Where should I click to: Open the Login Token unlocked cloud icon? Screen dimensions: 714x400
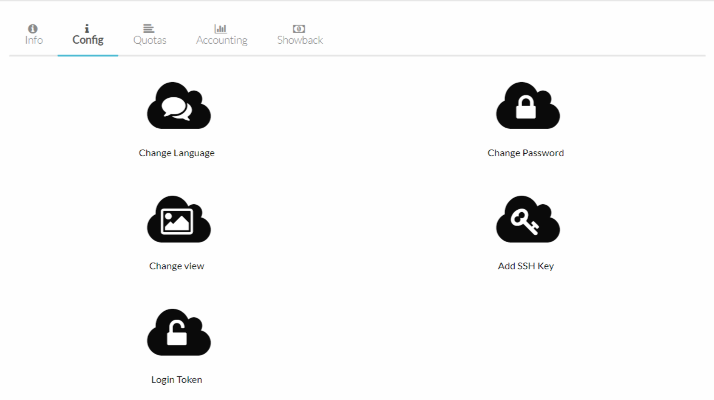click(x=178, y=332)
